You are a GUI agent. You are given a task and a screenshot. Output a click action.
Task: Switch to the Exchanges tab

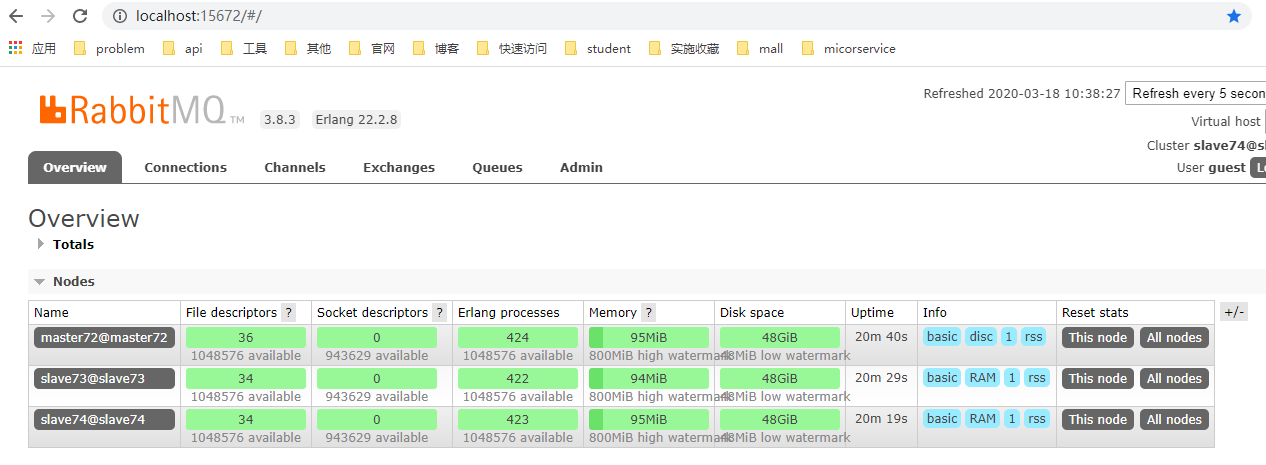399,167
